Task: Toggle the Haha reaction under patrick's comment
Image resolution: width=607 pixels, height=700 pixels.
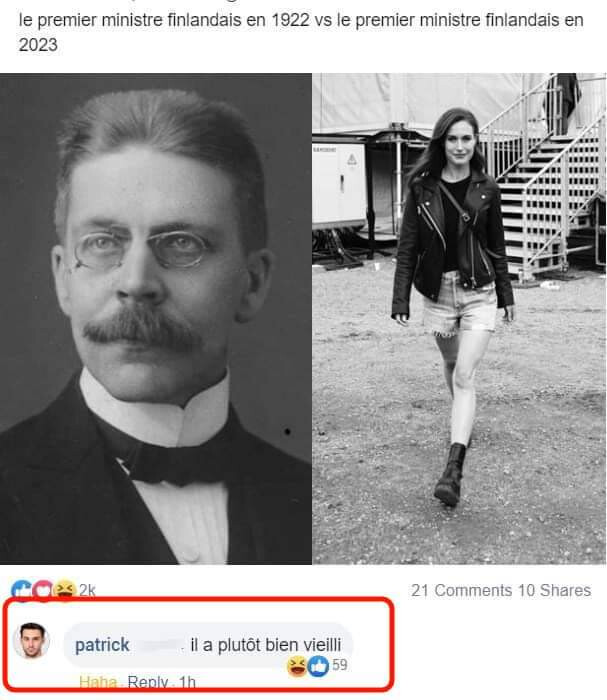Action: pos(98,682)
